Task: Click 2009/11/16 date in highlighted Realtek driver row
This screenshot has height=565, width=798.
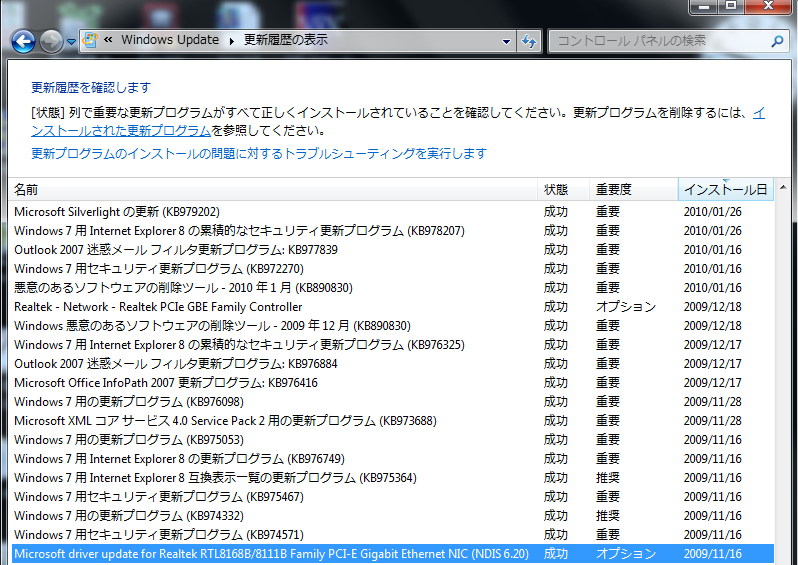Action: [x=712, y=553]
